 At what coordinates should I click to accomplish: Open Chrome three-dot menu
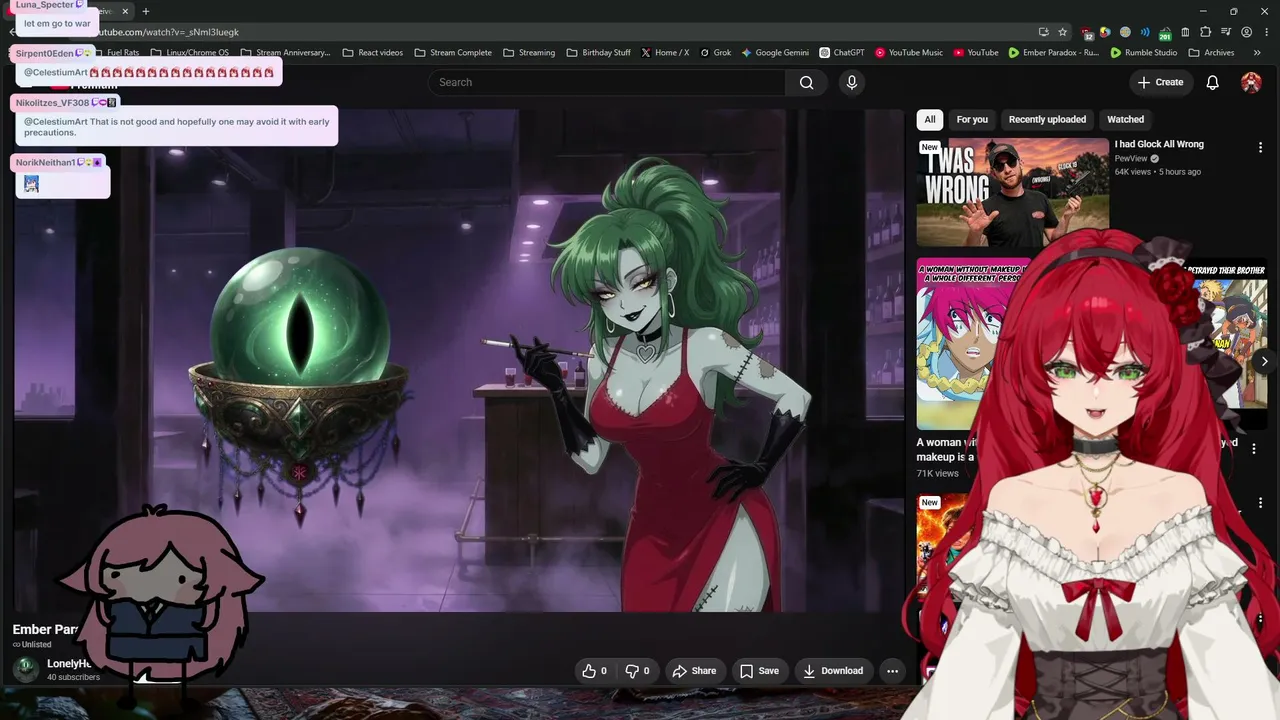(x=1265, y=32)
